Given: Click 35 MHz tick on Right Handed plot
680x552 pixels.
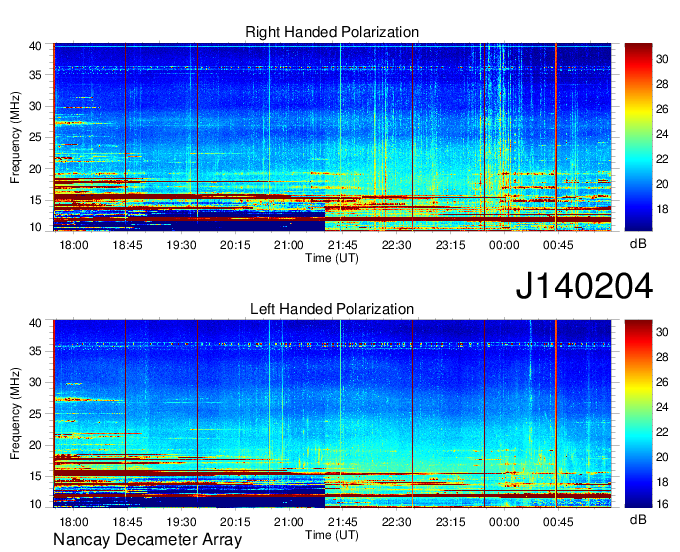Looking at the screenshot, I should click(35, 75).
